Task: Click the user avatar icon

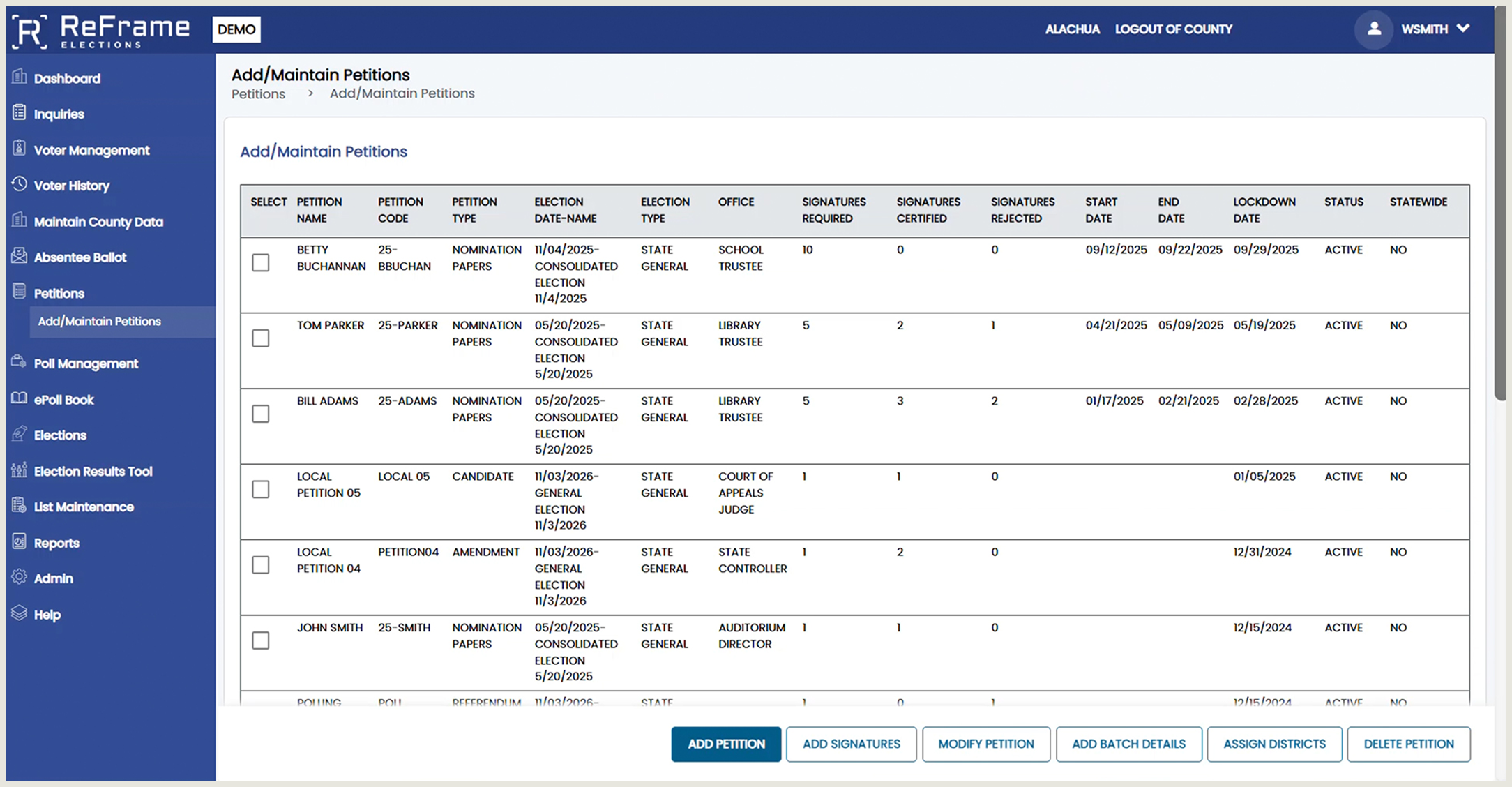Action: coord(1373,29)
